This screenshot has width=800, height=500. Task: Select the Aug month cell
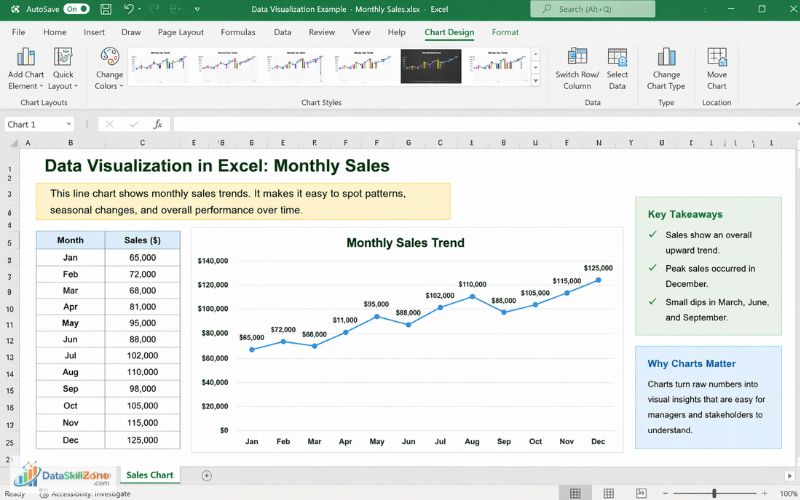70,372
